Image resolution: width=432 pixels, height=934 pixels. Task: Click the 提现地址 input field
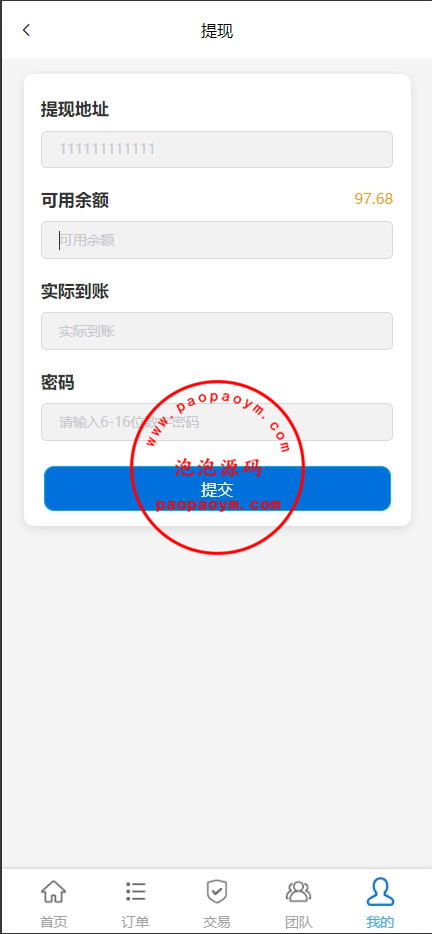tap(217, 150)
